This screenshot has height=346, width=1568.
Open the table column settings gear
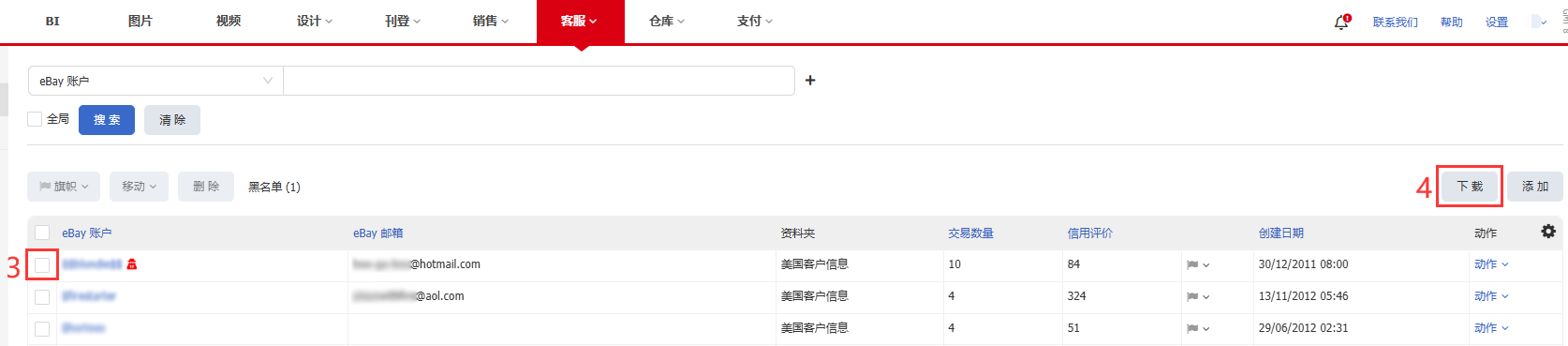point(1548,231)
